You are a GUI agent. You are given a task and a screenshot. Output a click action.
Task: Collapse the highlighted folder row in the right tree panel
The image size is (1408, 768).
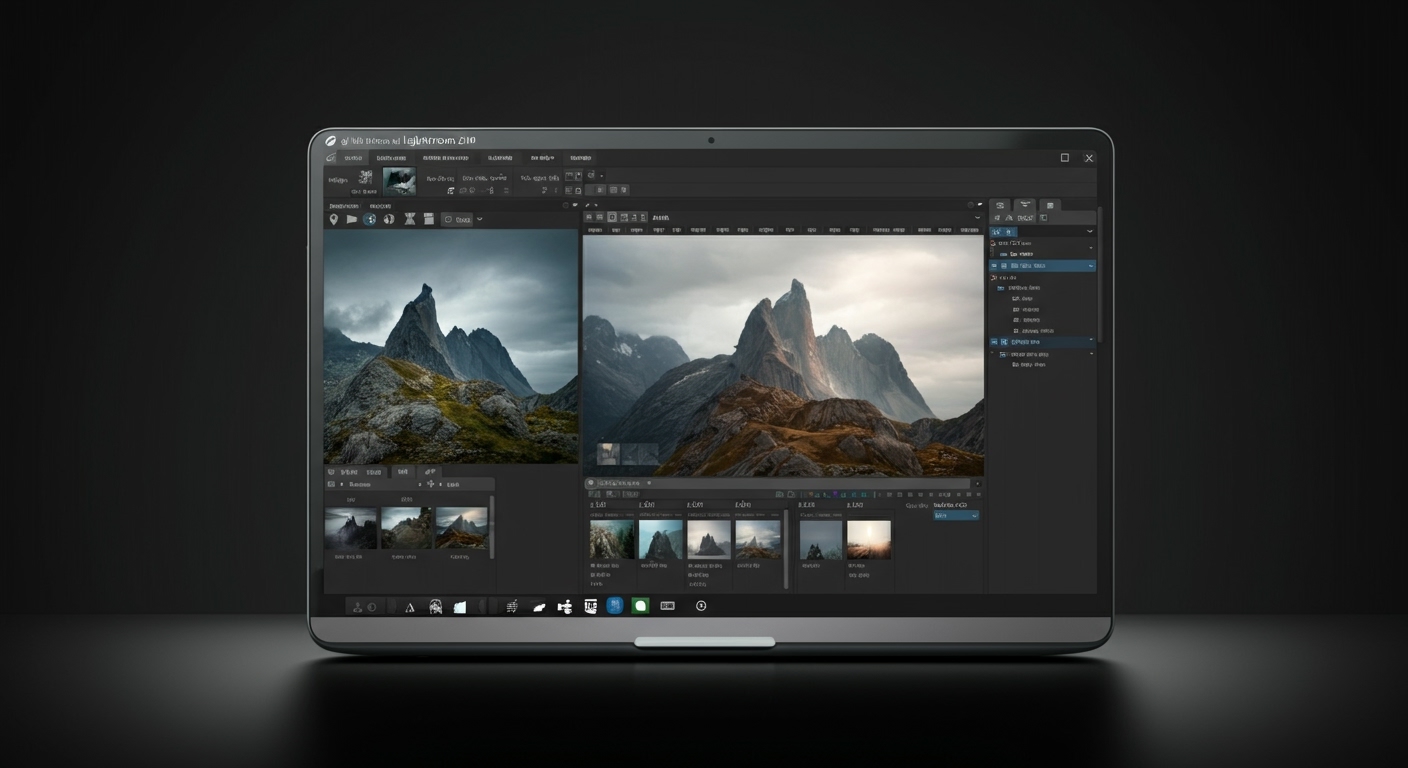click(x=1090, y=266)
